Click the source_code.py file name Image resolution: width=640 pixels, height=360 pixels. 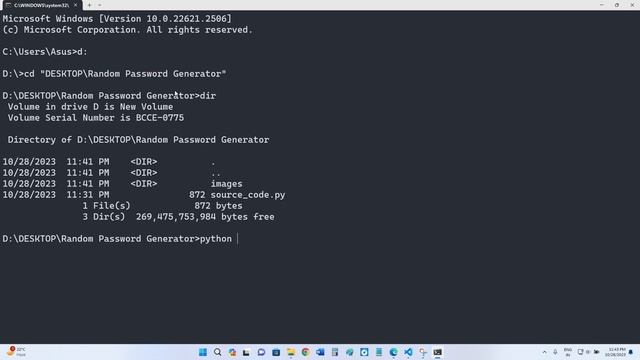click(248, 195)
